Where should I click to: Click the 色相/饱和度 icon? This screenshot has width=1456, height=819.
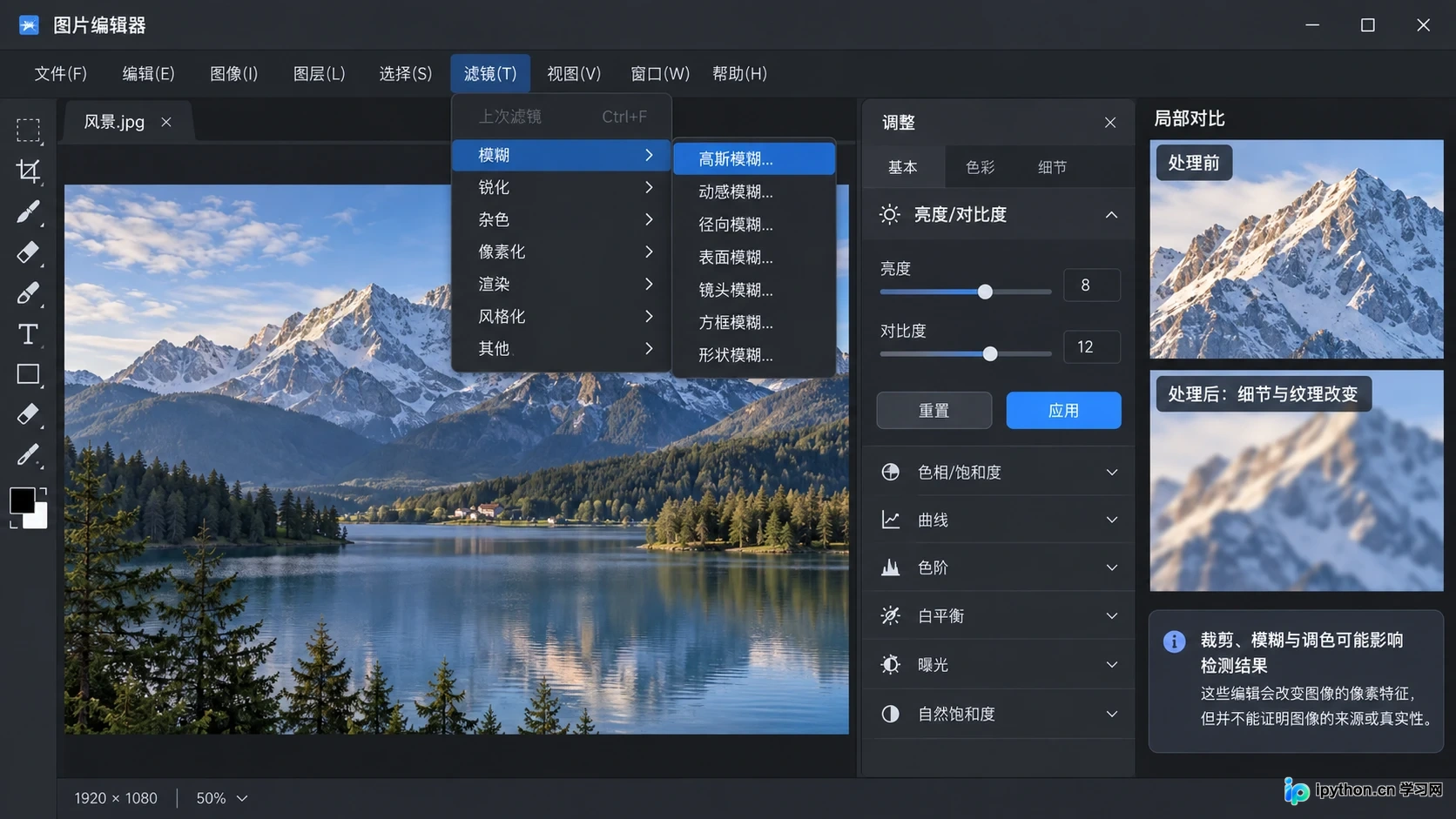[x=890, y=472]
